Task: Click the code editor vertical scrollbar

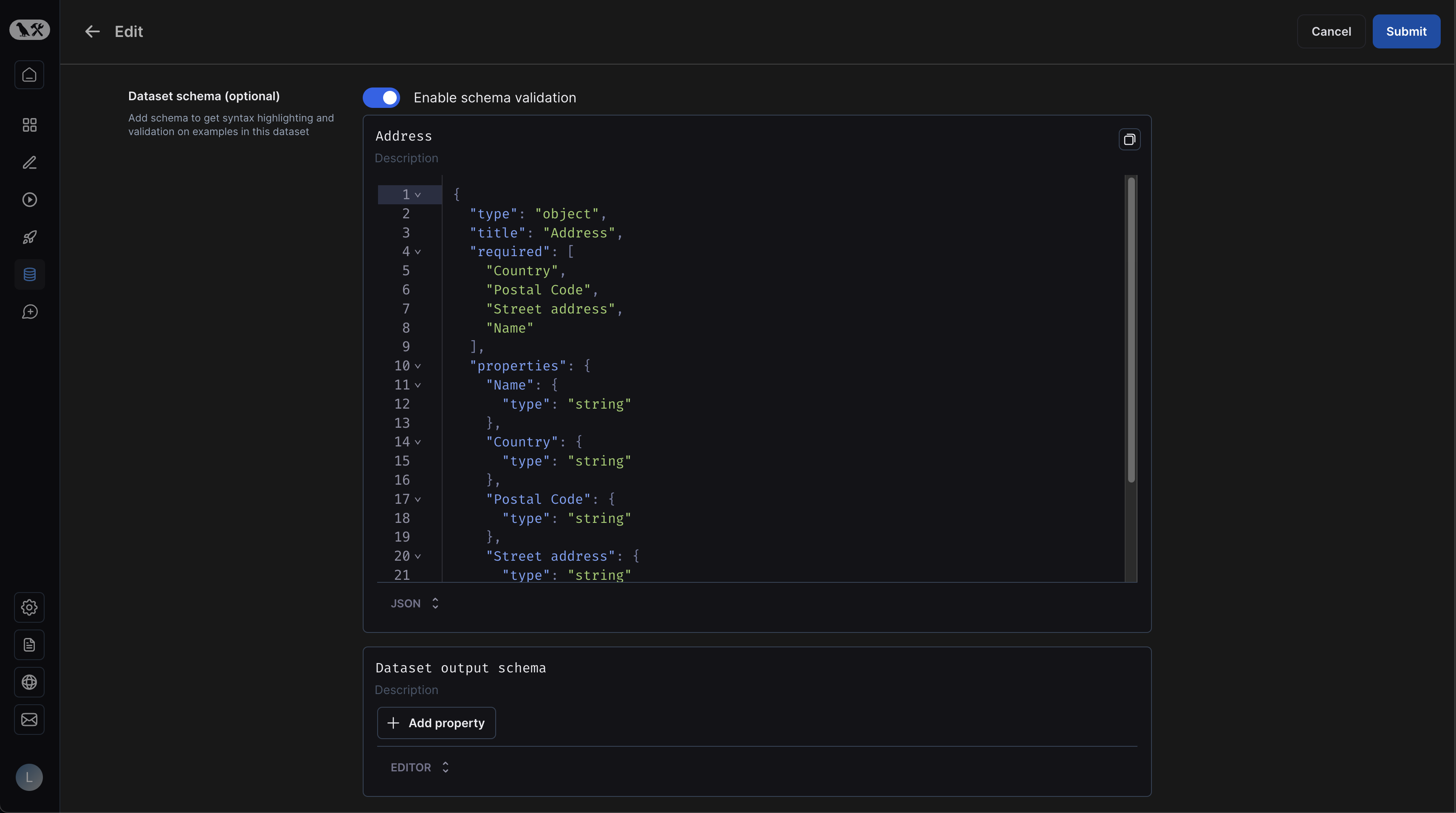Action: (1131, 330)
